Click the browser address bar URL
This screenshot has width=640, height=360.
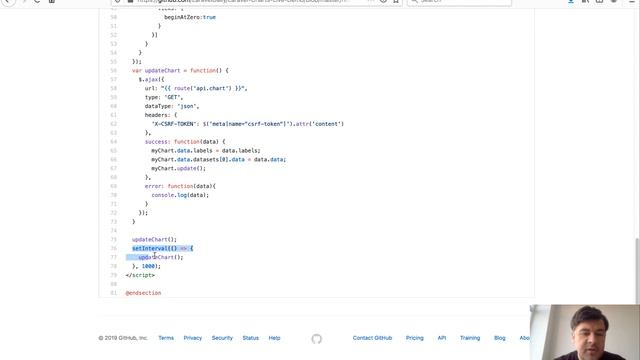click(x=243, y=1)
